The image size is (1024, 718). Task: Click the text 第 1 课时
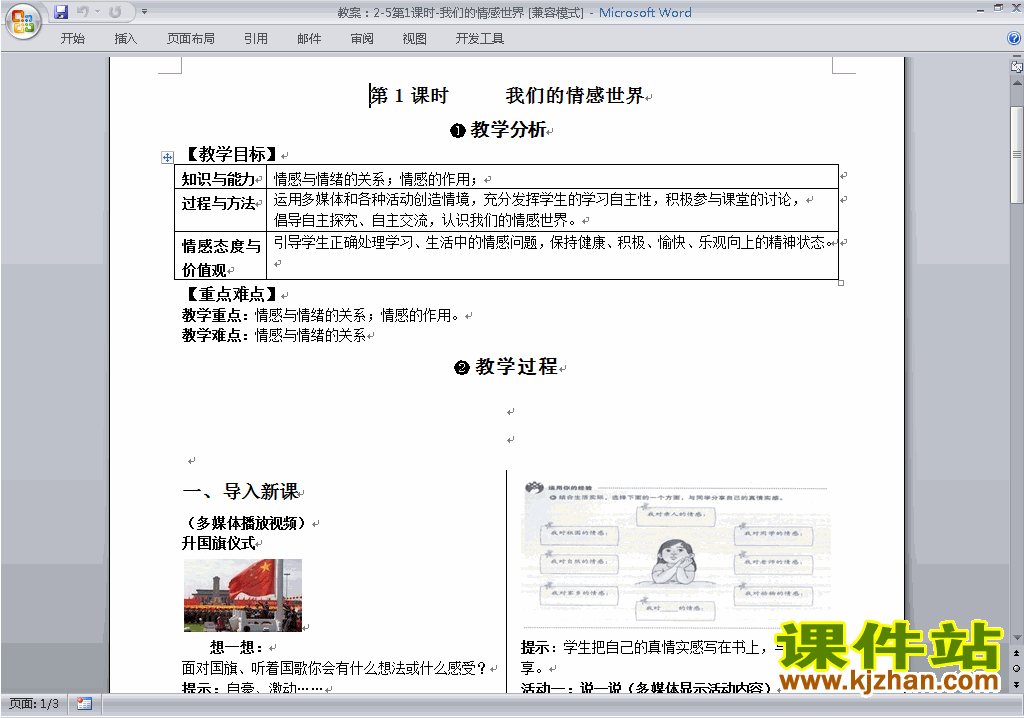tap(409, 96)
